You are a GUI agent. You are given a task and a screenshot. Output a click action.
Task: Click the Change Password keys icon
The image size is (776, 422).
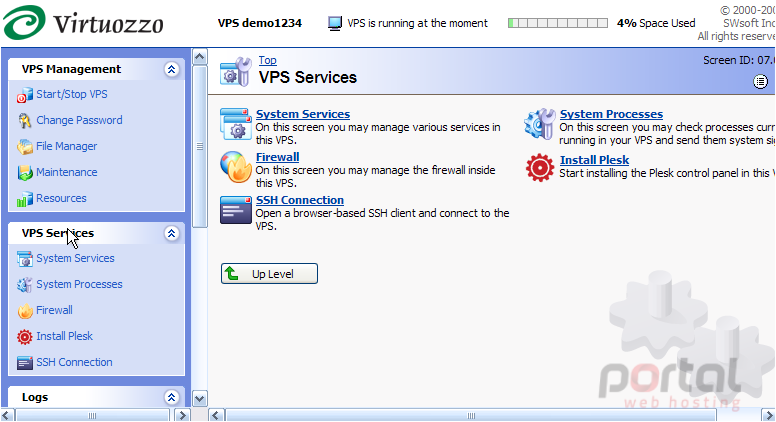24,121
